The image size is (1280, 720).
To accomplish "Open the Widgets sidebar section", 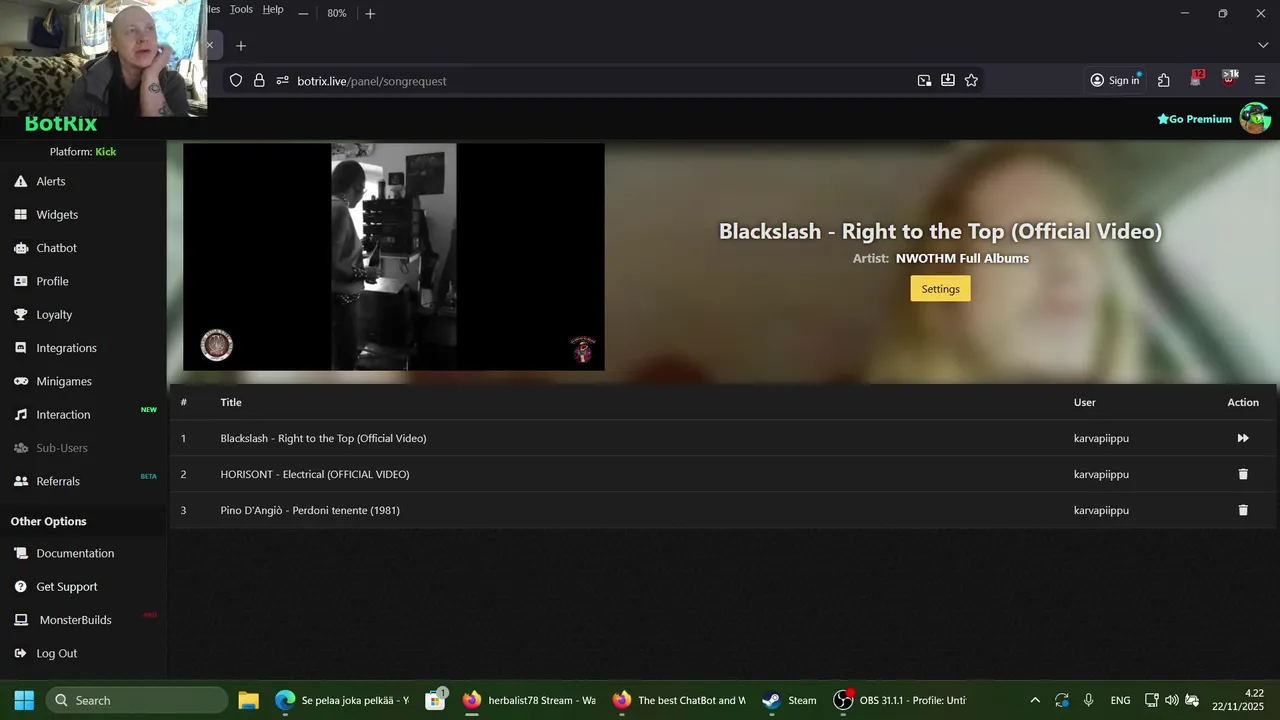I will point(56,214).
